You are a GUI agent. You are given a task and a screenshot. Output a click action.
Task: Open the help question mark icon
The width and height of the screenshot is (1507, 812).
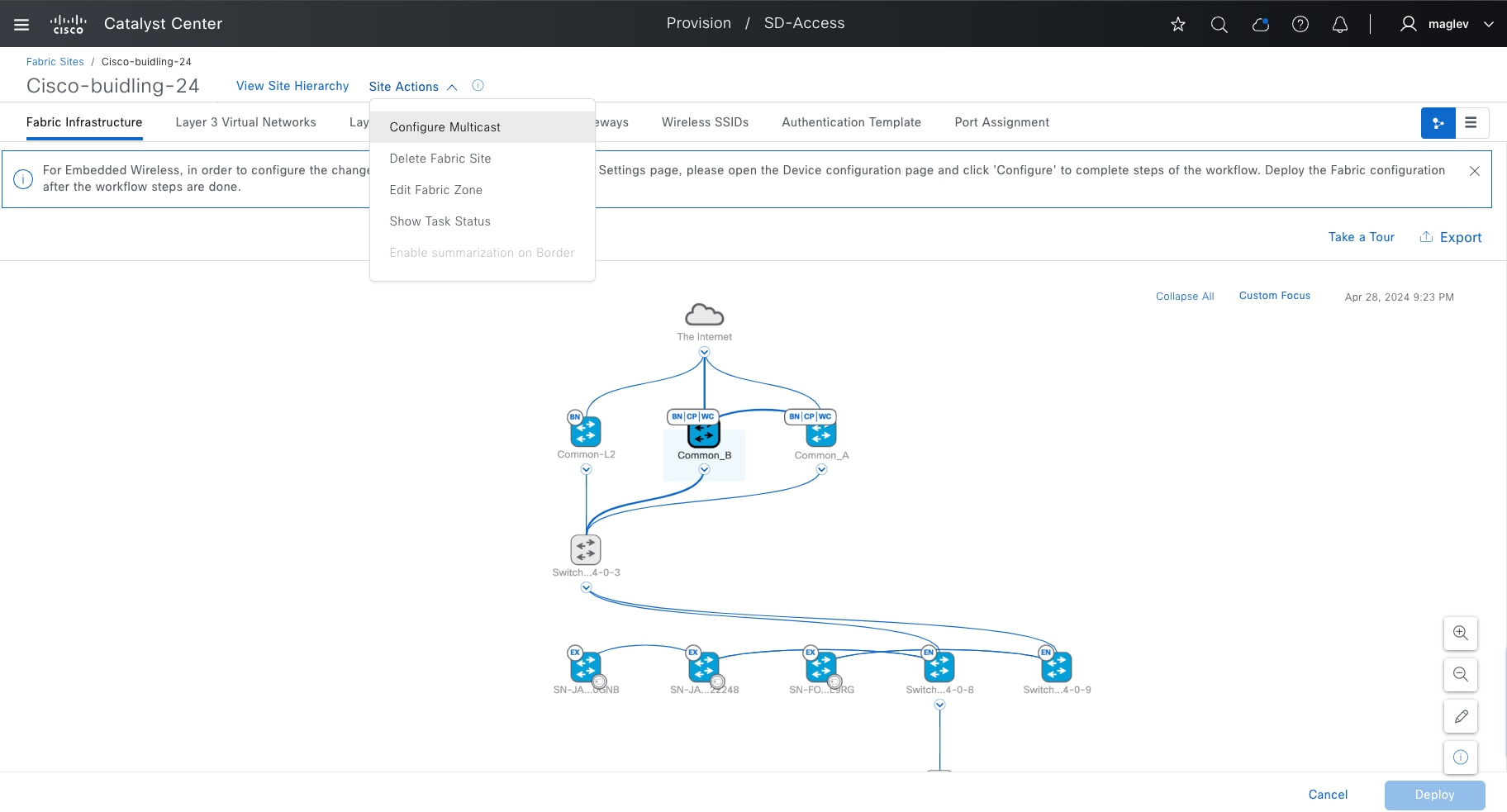point(1300,24)
